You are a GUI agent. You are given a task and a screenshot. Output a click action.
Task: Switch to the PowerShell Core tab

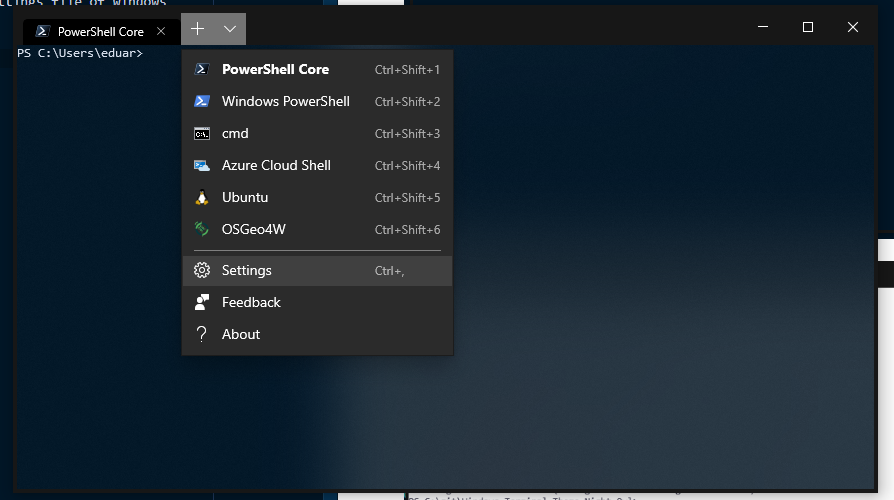click(100, 32)
